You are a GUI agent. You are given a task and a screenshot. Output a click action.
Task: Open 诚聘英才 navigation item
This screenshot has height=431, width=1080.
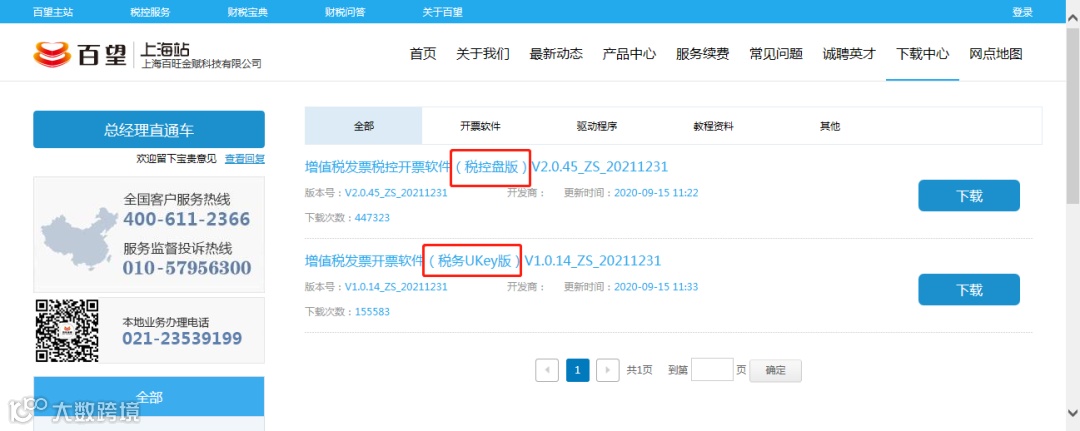849,54
